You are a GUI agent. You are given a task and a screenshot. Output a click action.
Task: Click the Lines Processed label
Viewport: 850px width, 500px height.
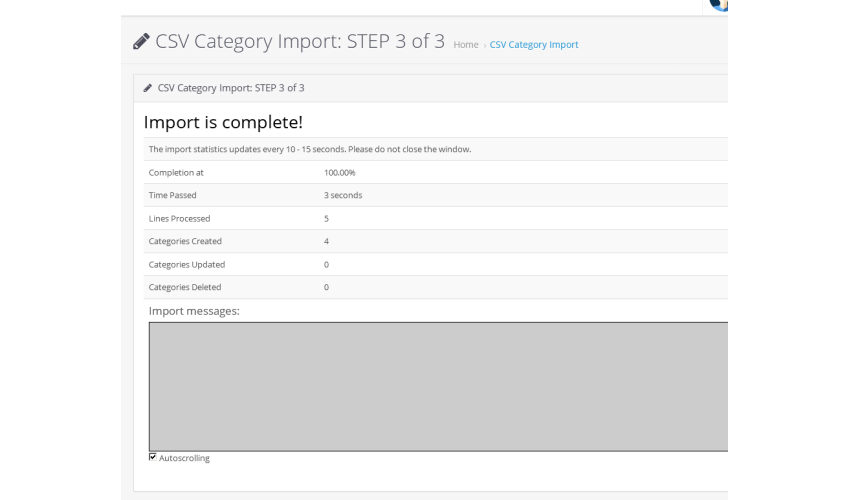(x=179, y=219)
